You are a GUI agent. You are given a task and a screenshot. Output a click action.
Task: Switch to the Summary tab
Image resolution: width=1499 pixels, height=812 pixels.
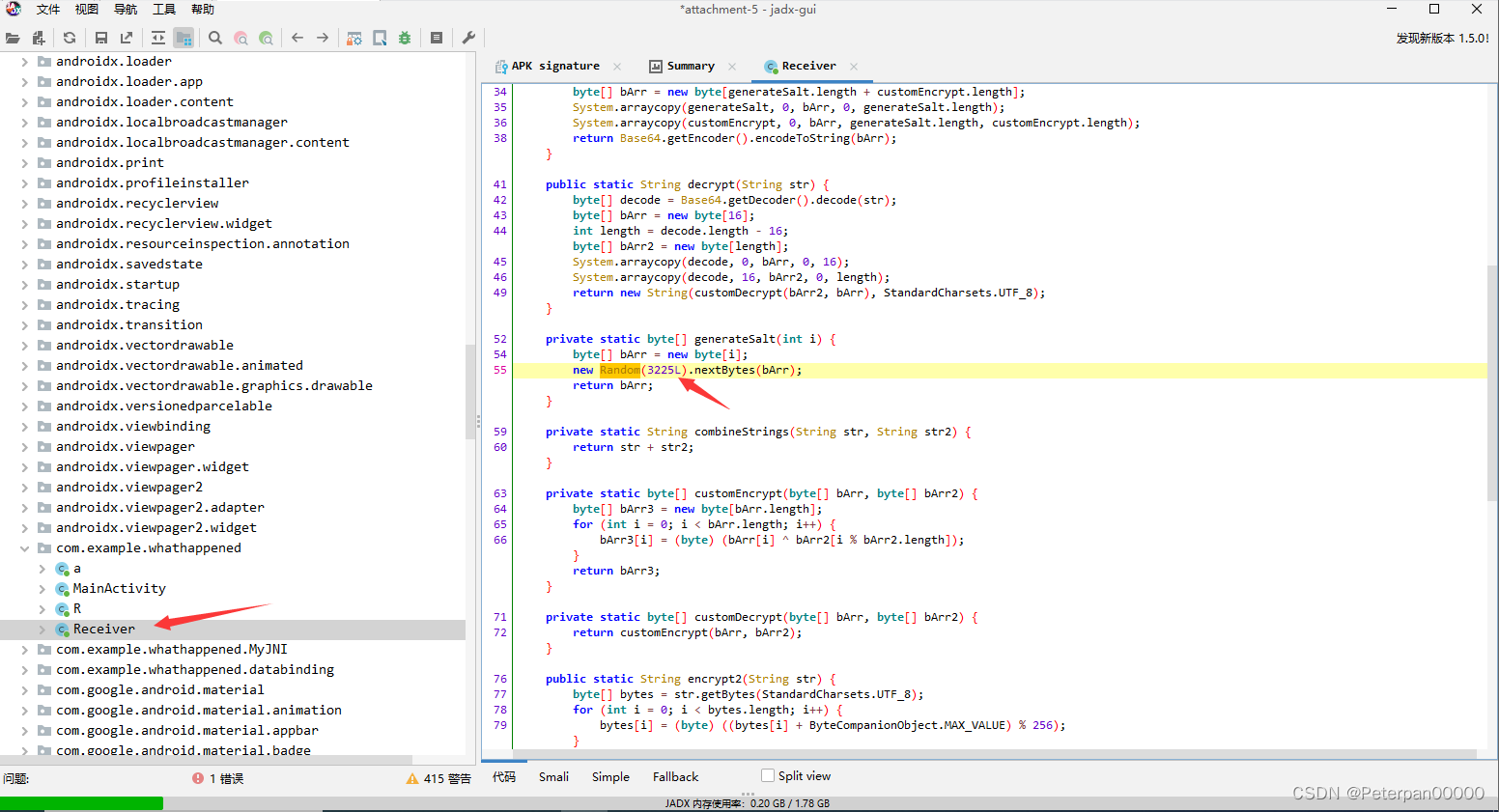[x=691, y=66]
